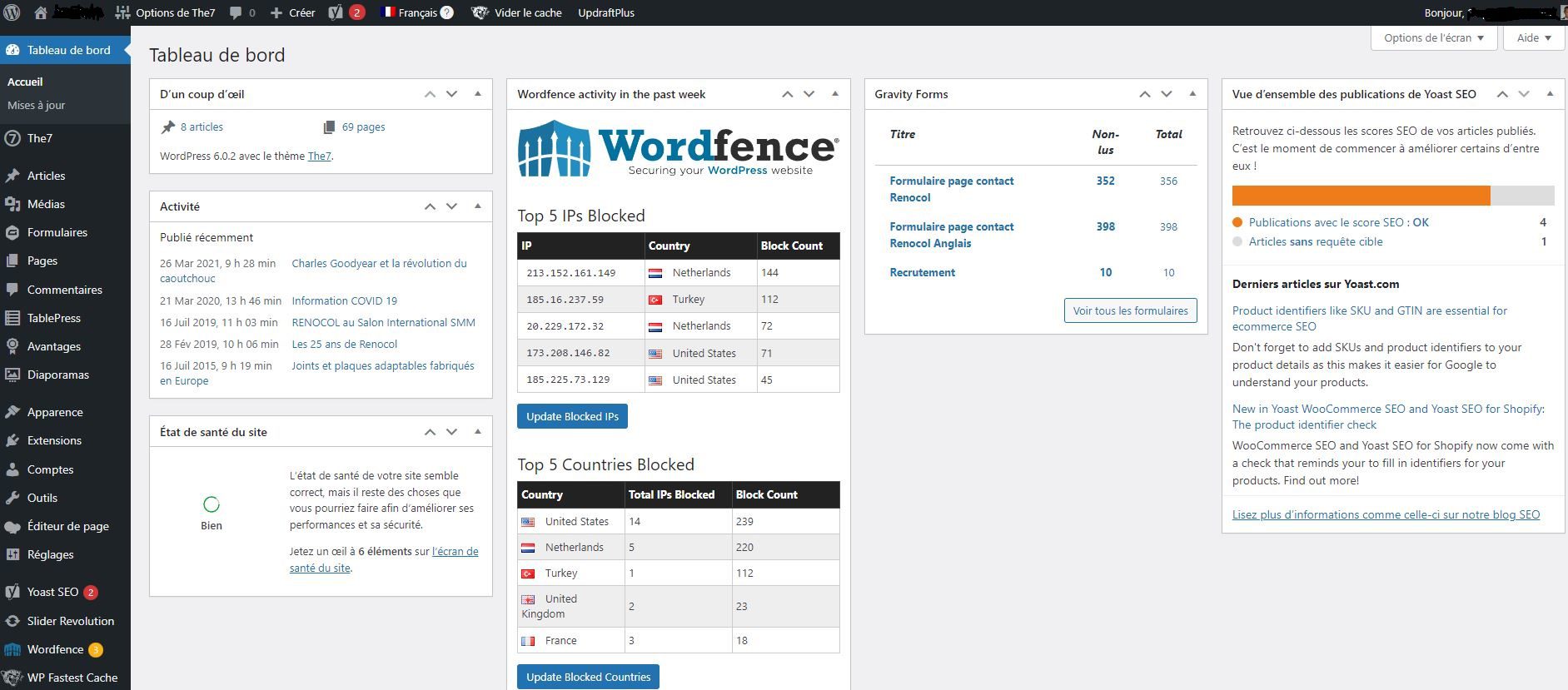Click the Commentaires sidebar icon

click(12, 290)
